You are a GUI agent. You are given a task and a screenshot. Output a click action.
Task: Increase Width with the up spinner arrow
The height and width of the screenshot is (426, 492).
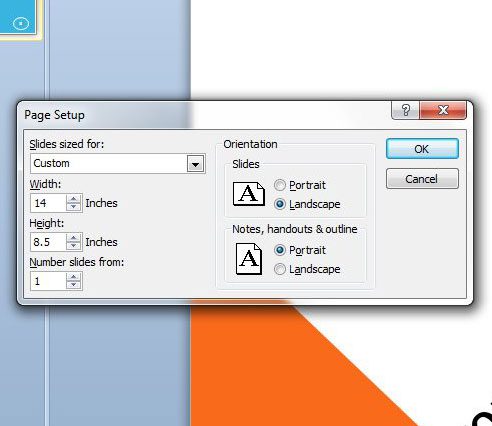74,198
